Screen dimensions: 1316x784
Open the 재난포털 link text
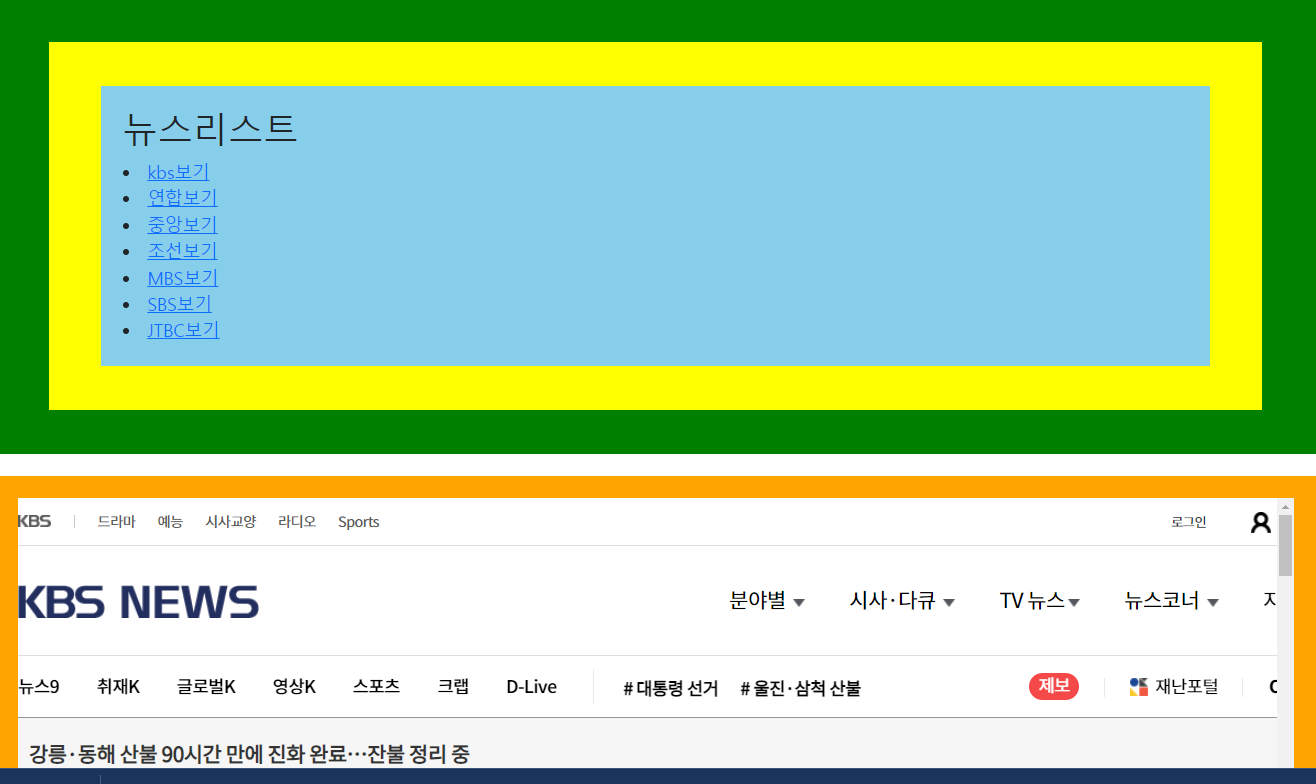(1187, 686)
